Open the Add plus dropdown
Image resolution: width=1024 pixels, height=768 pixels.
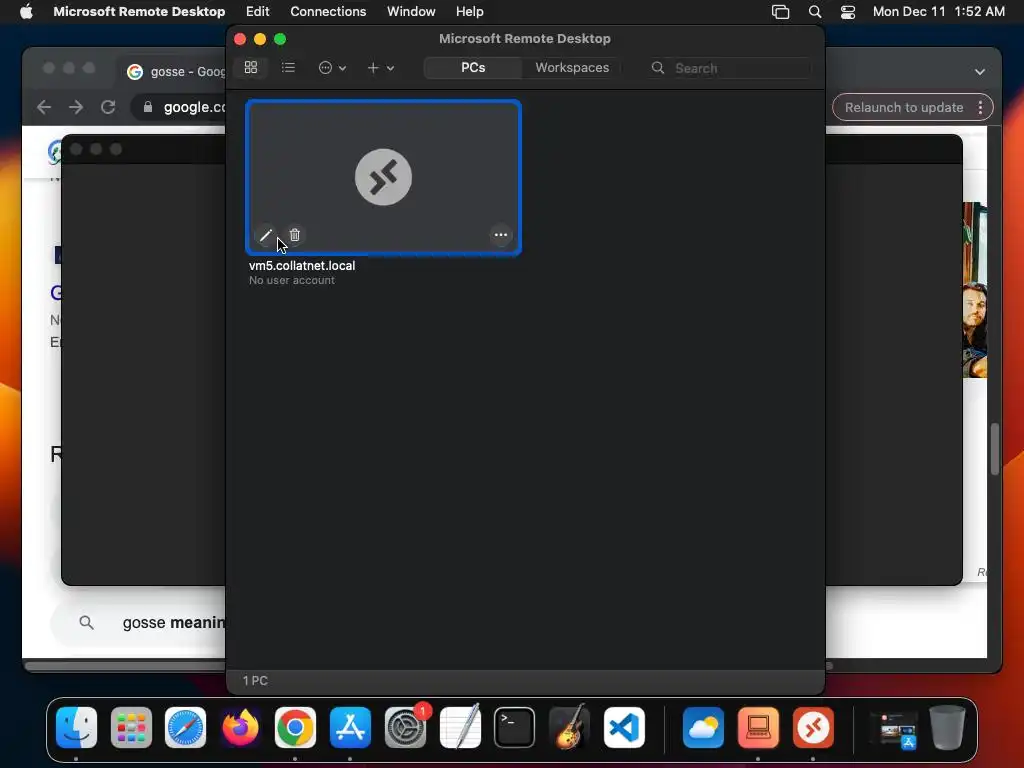380,67
